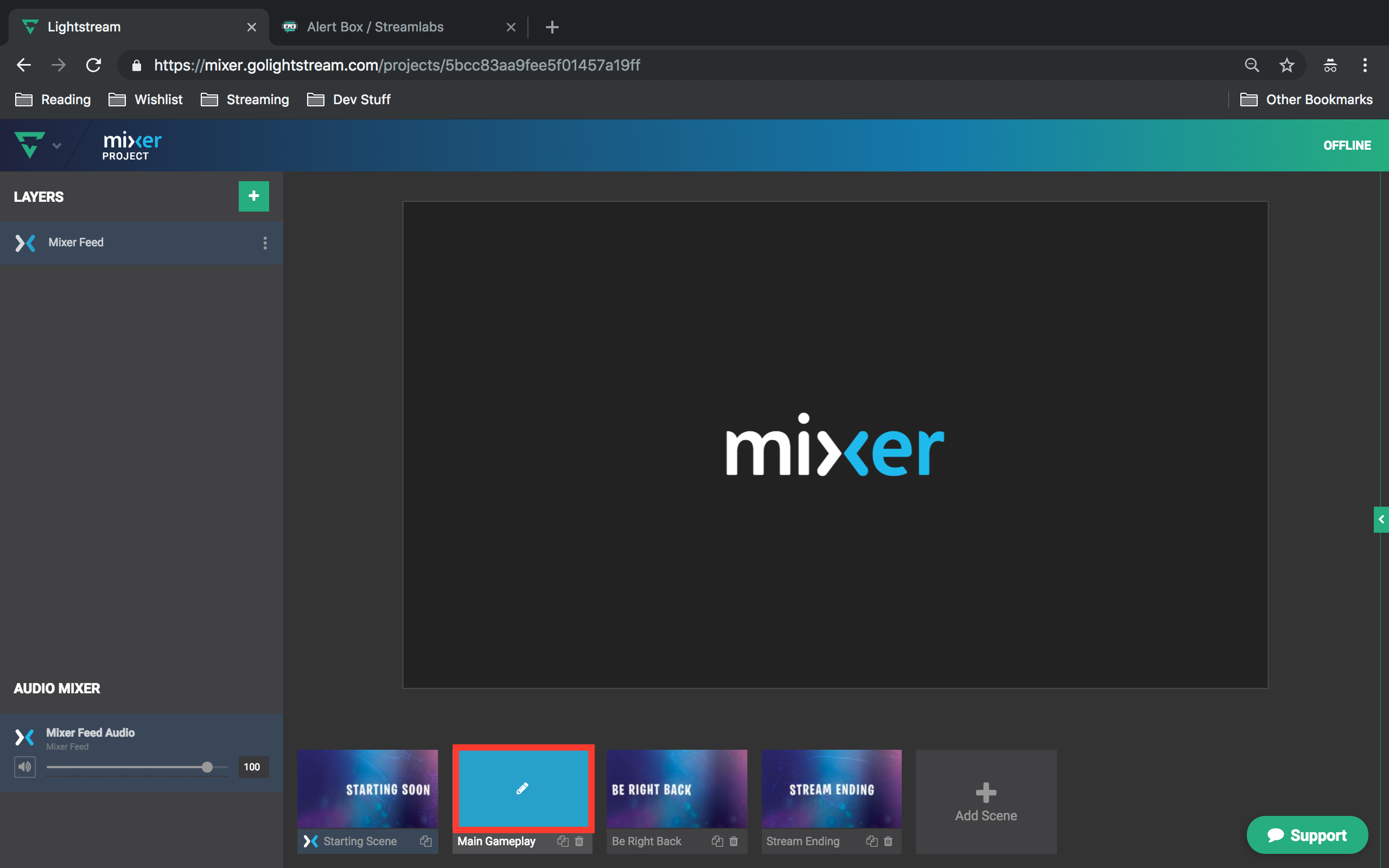
Task: Switch to the Alert Box / Streamlabs tab
Action: point(375,27)
